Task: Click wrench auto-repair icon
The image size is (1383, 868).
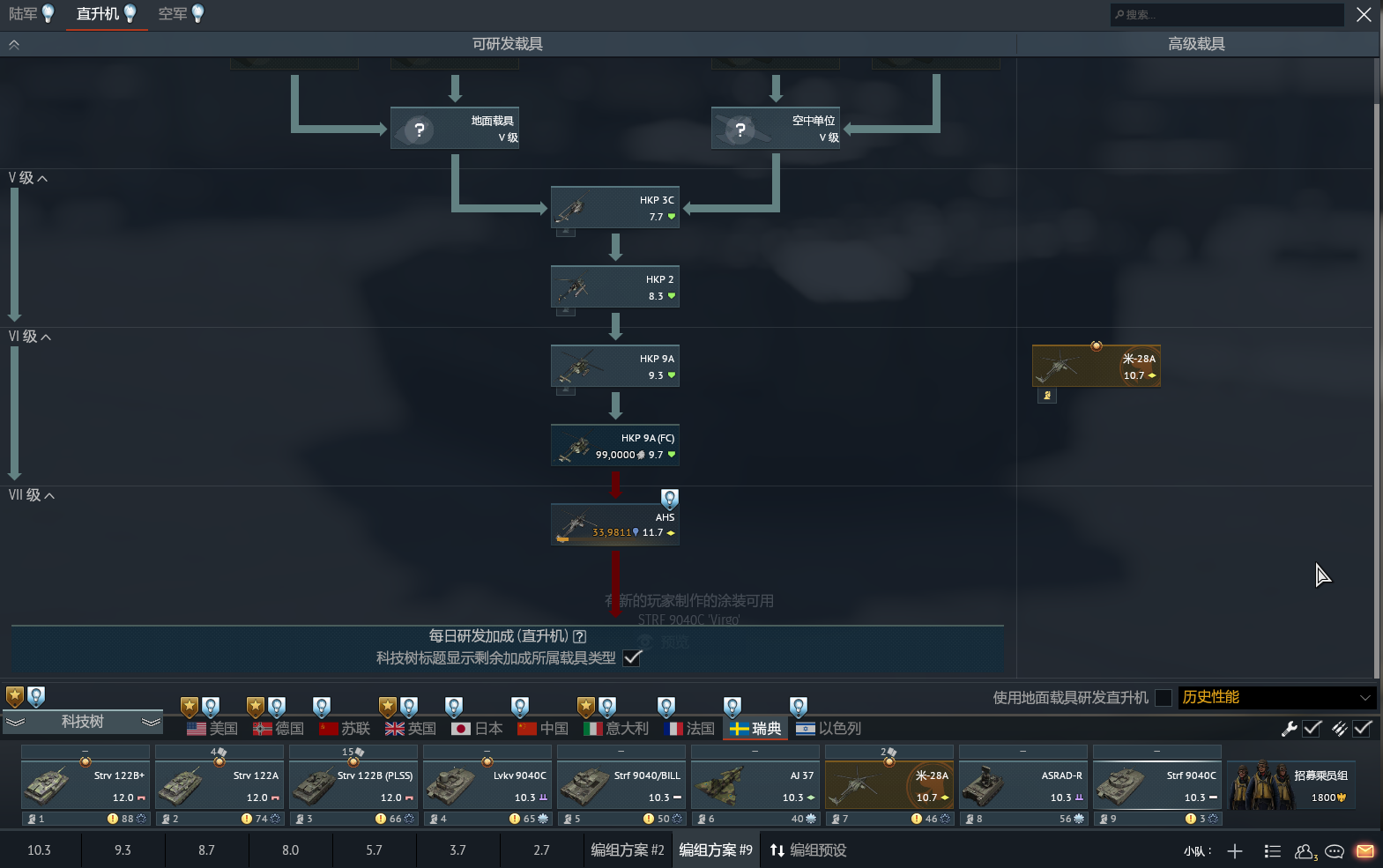Action: pos(1289,729)
